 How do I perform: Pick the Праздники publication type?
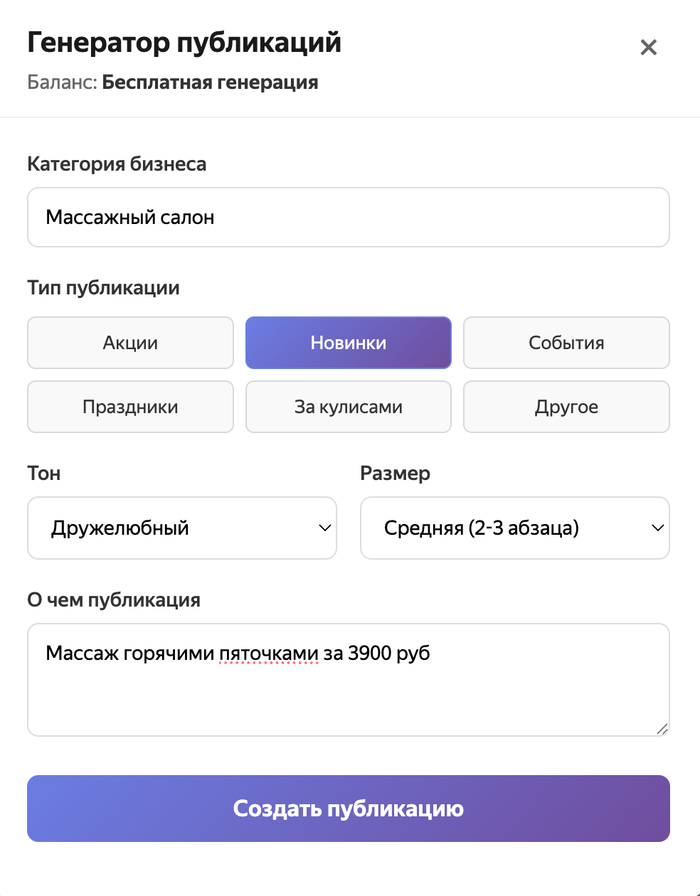point(130,407)
